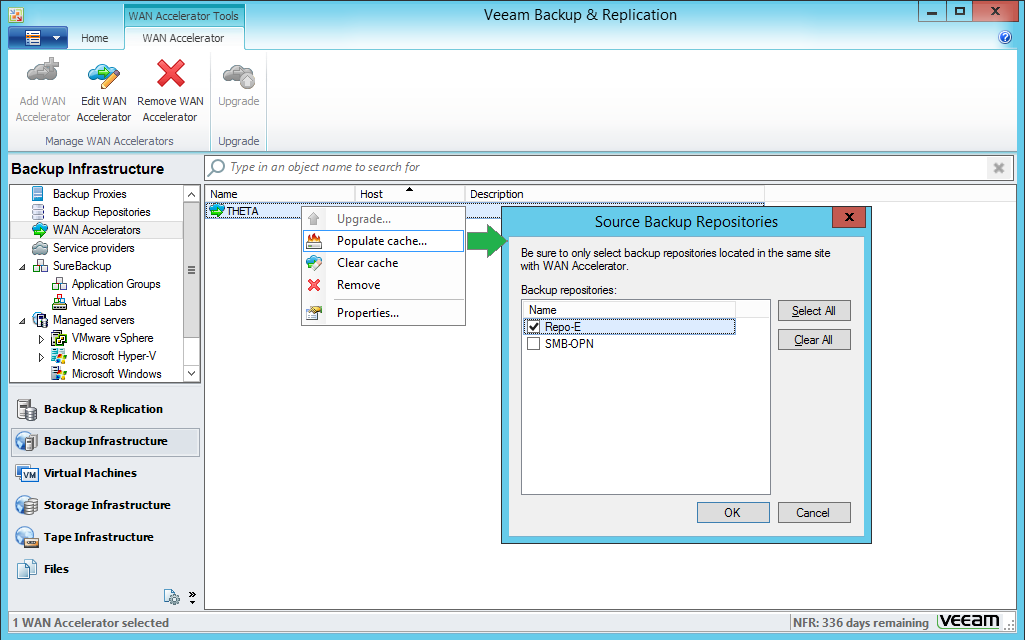Click the Virtual Labs tree icon
The height and width of the screenshot is (640, 1025).
pos(59,301)
